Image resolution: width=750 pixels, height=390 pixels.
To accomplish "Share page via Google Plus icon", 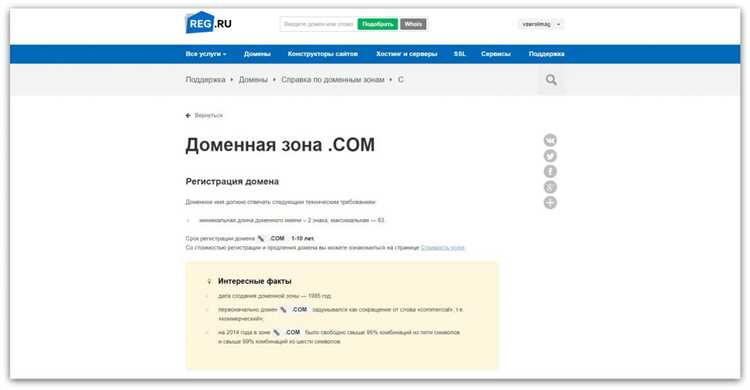I will click(x=550, y=187).
